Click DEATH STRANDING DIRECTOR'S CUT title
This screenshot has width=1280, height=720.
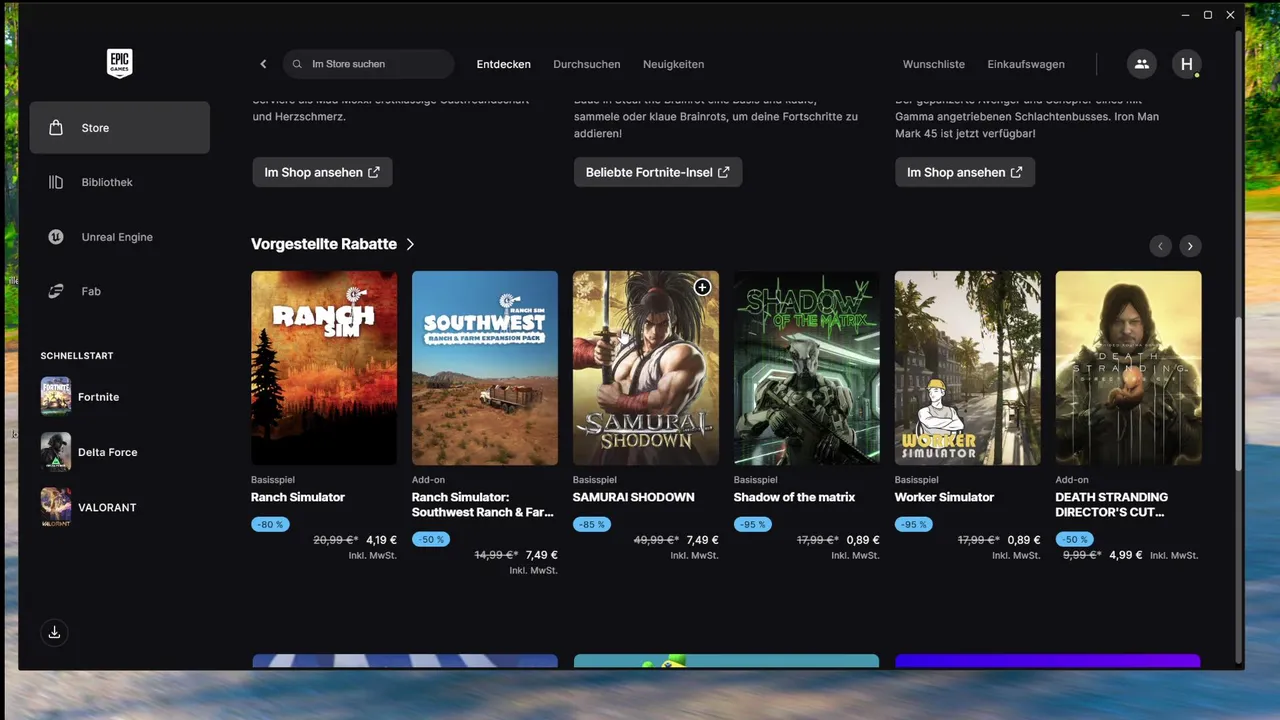[1112, 504]
